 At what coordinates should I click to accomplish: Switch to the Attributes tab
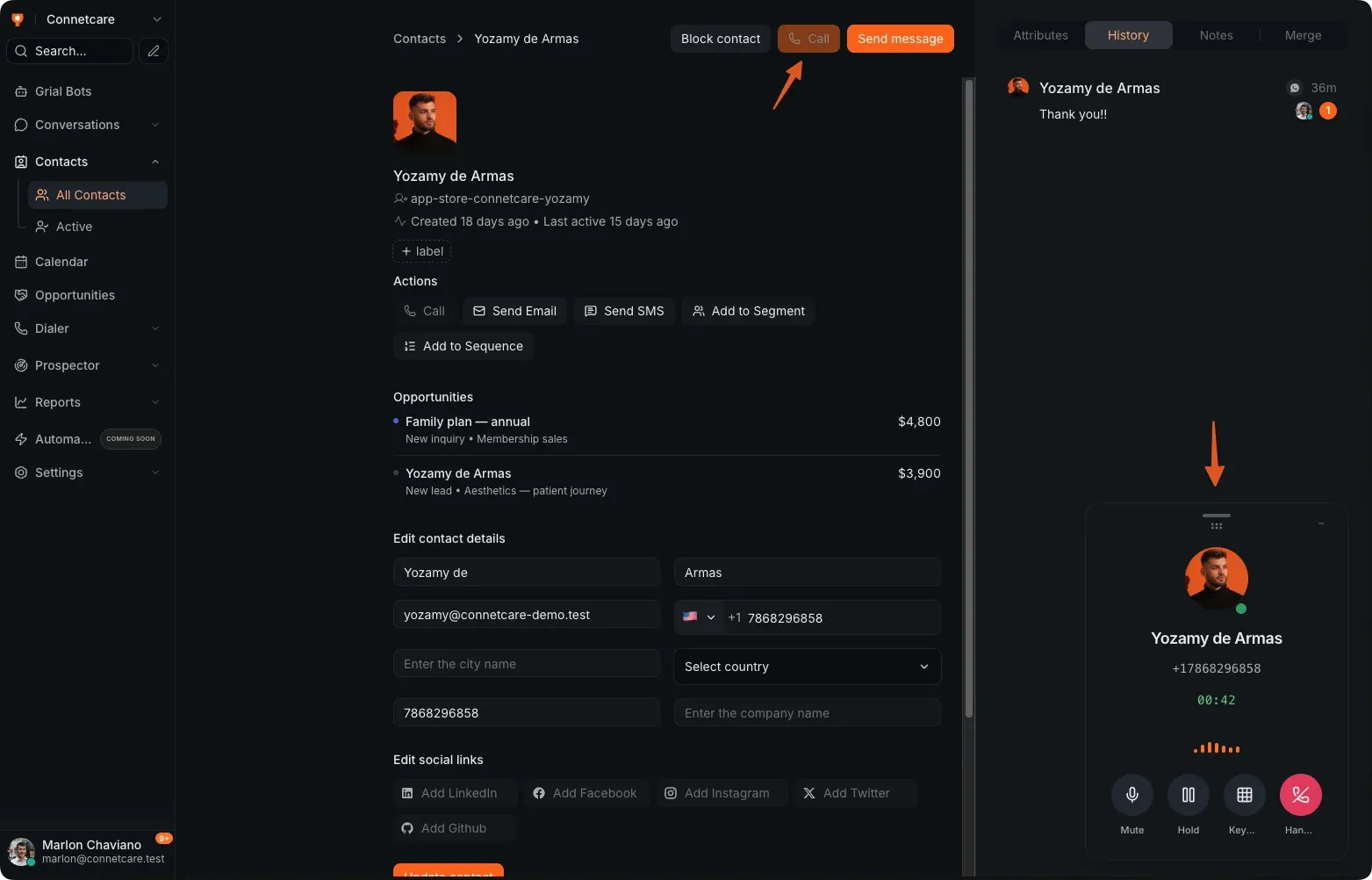[1041, 35]
